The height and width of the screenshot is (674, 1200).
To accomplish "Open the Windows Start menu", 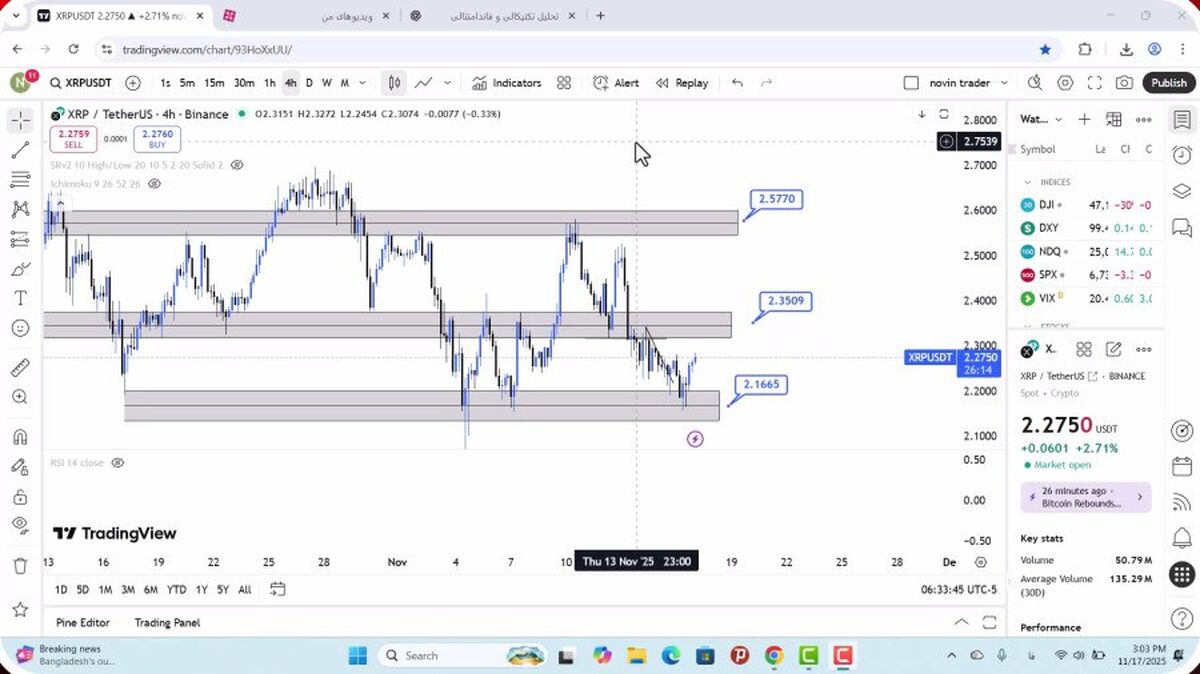I will 358,655.
